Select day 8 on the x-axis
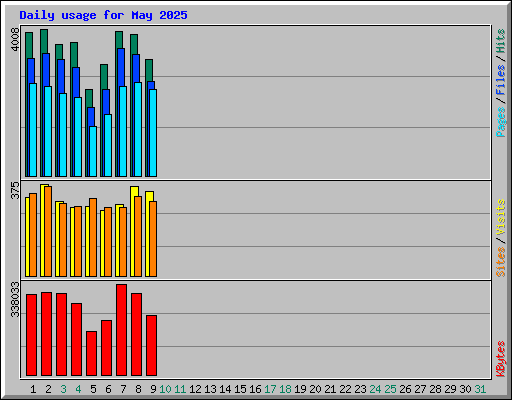This screenshot has height=400, width=512. (x=138, y=389)
